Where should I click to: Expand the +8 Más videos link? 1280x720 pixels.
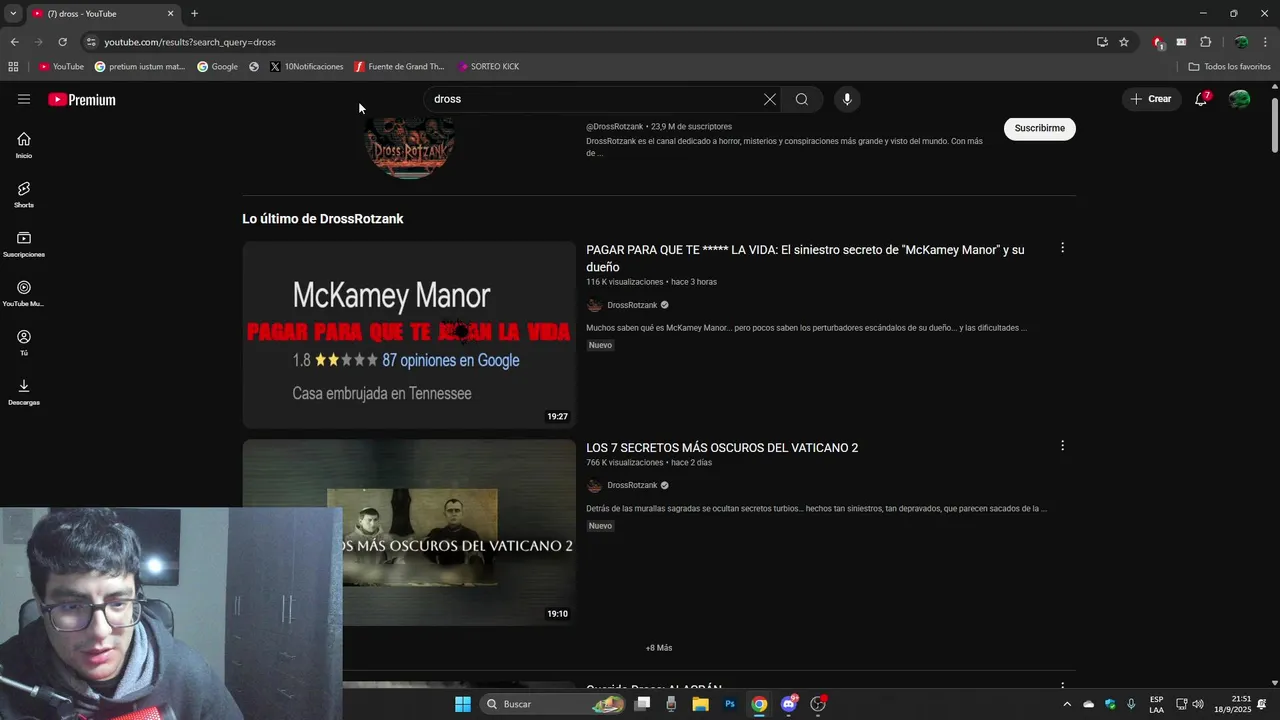tap(659, 648)
